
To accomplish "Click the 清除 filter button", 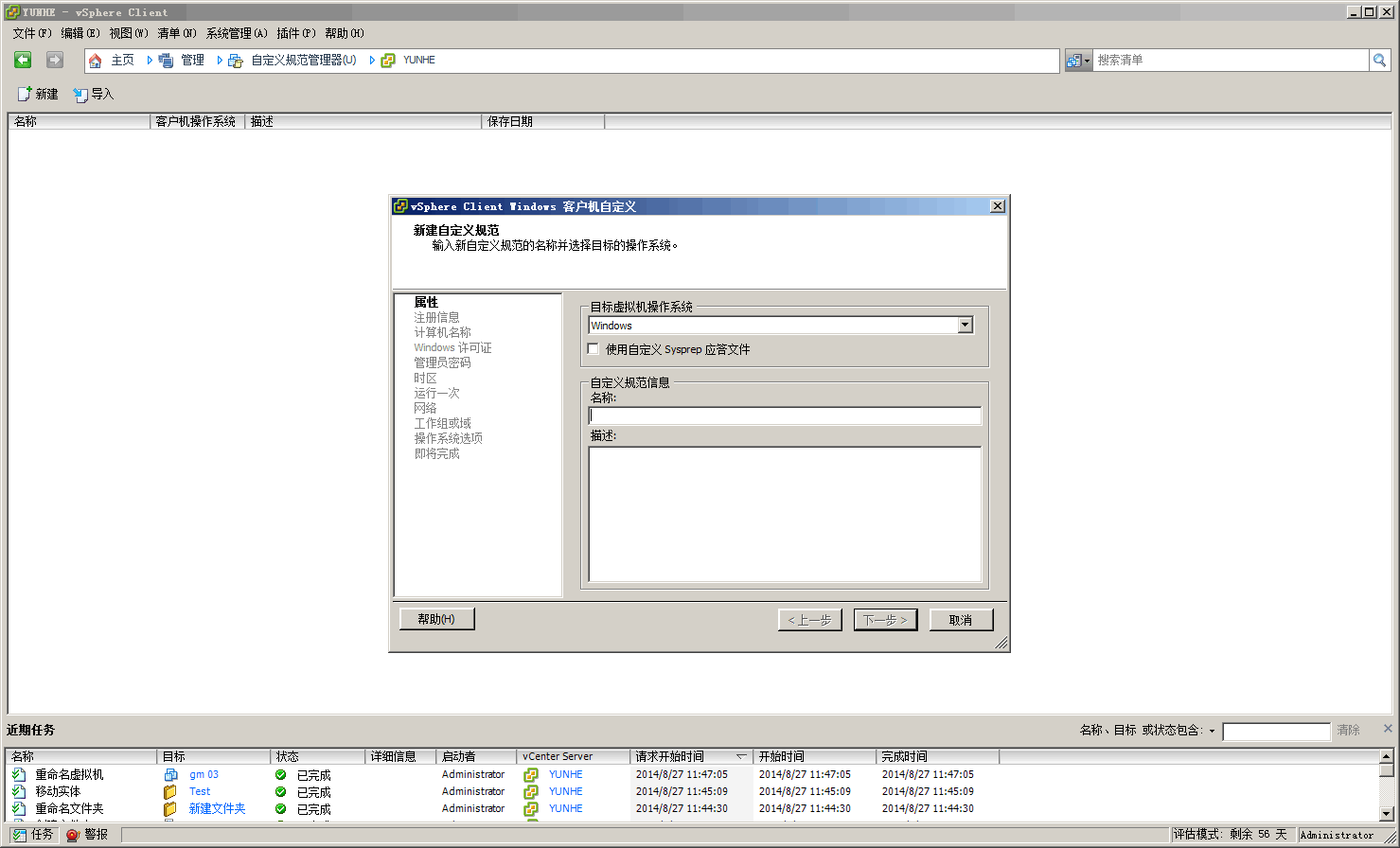I will tap(1348, 731).
